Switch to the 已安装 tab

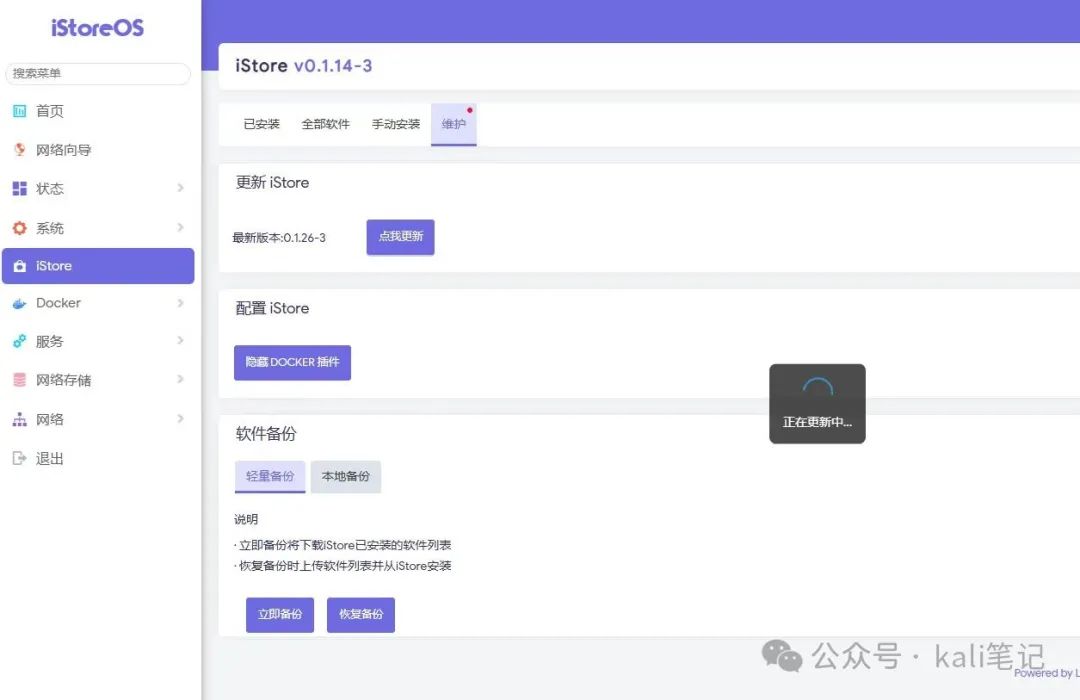(x=261, y=124)
